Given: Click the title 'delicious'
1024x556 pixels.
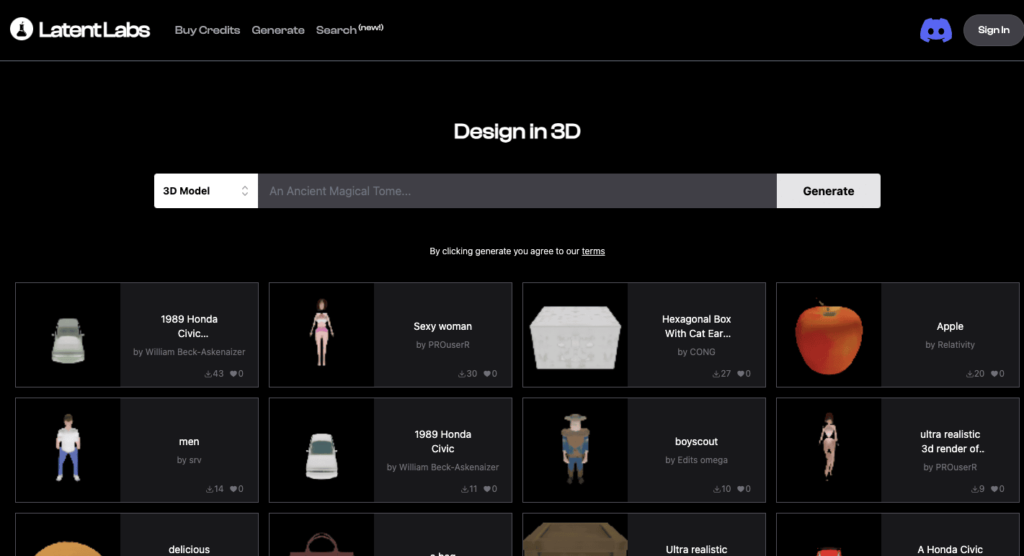Looking at the screenshot, I should coord(189,549).
